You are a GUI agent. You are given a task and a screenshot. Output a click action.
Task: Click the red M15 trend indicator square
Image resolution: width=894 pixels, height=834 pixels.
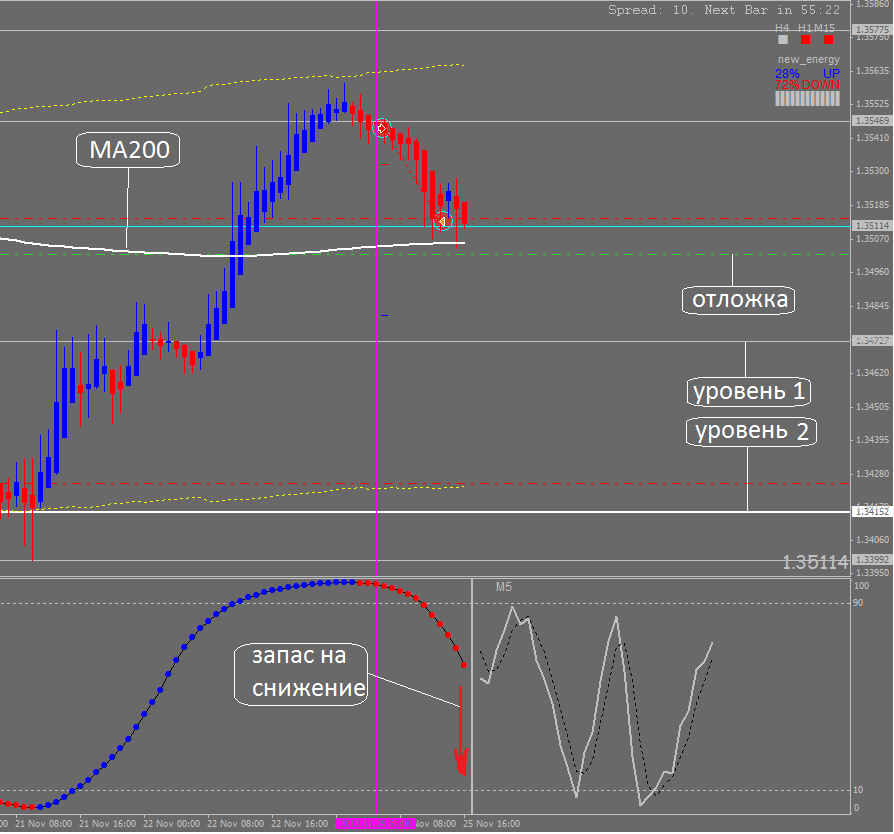[828, 39]
